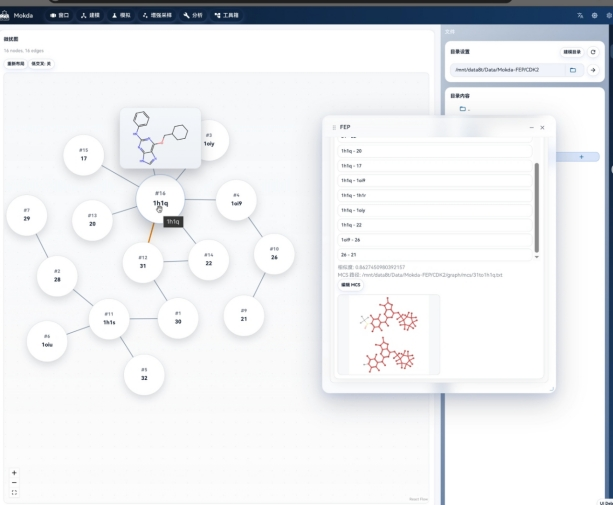
Task: Click the 建模目录 button
Action: (572, 52)
